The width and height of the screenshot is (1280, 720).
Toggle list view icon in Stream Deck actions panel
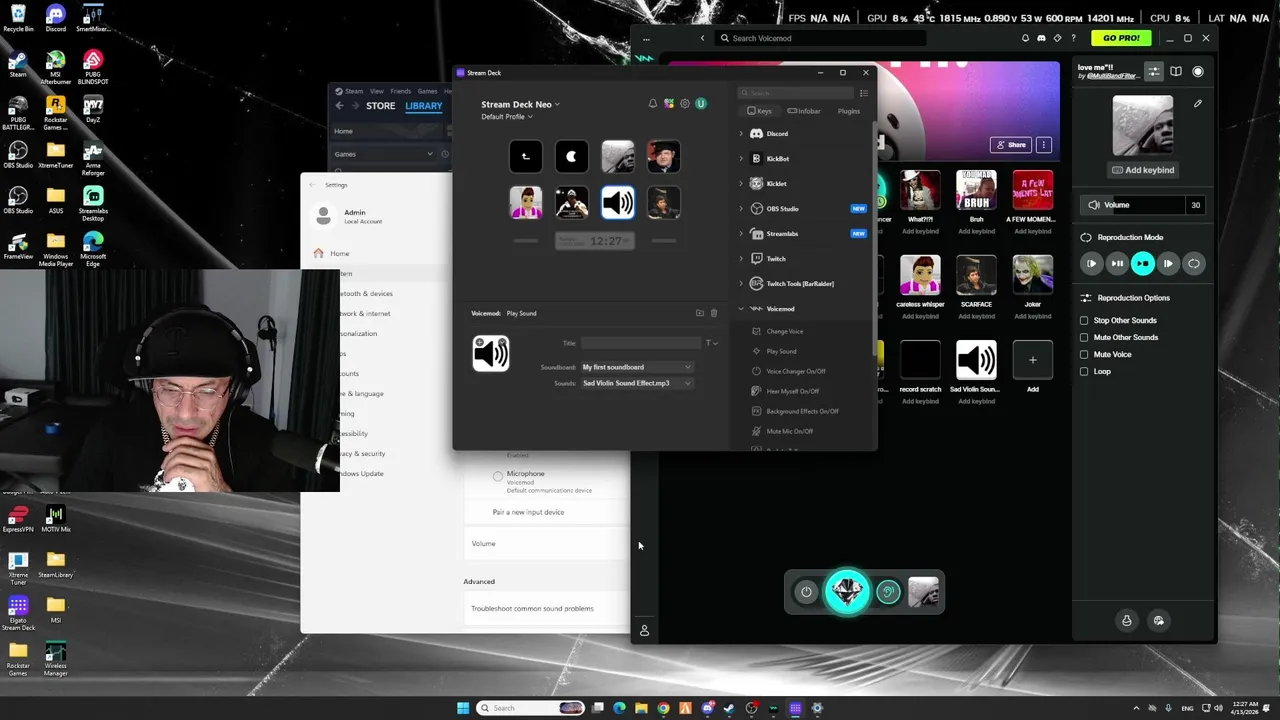[864, 93]
